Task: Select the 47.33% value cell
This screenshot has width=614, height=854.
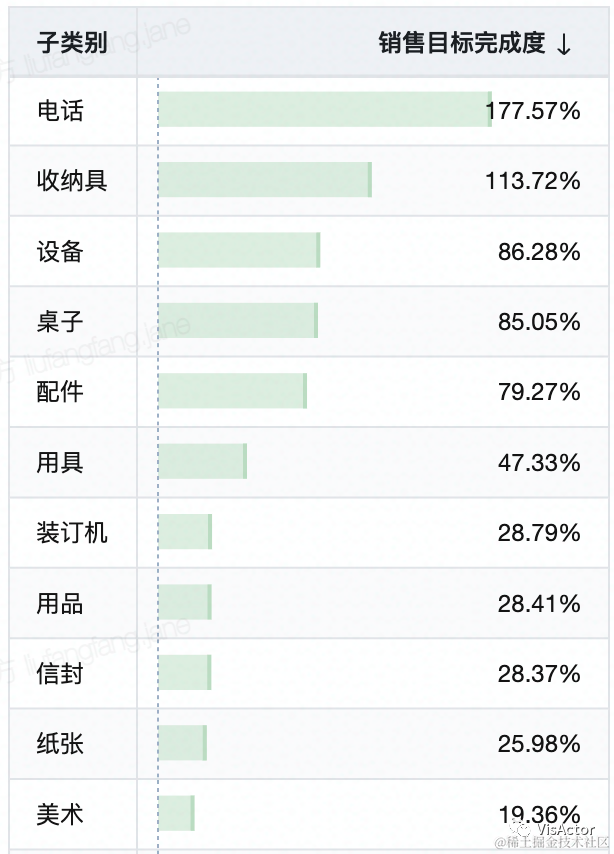Action: click(539, 463)
